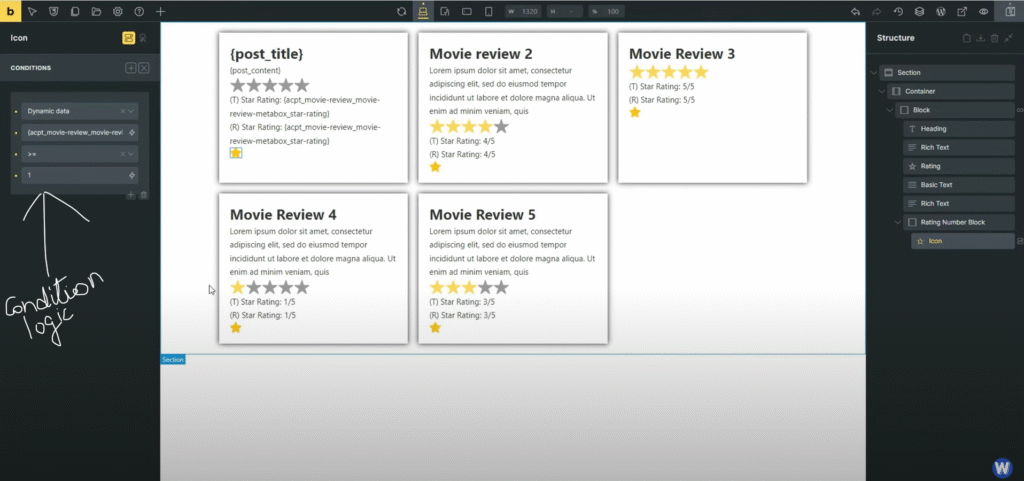Open the >= comparison operator dropdown

point(79,154)
